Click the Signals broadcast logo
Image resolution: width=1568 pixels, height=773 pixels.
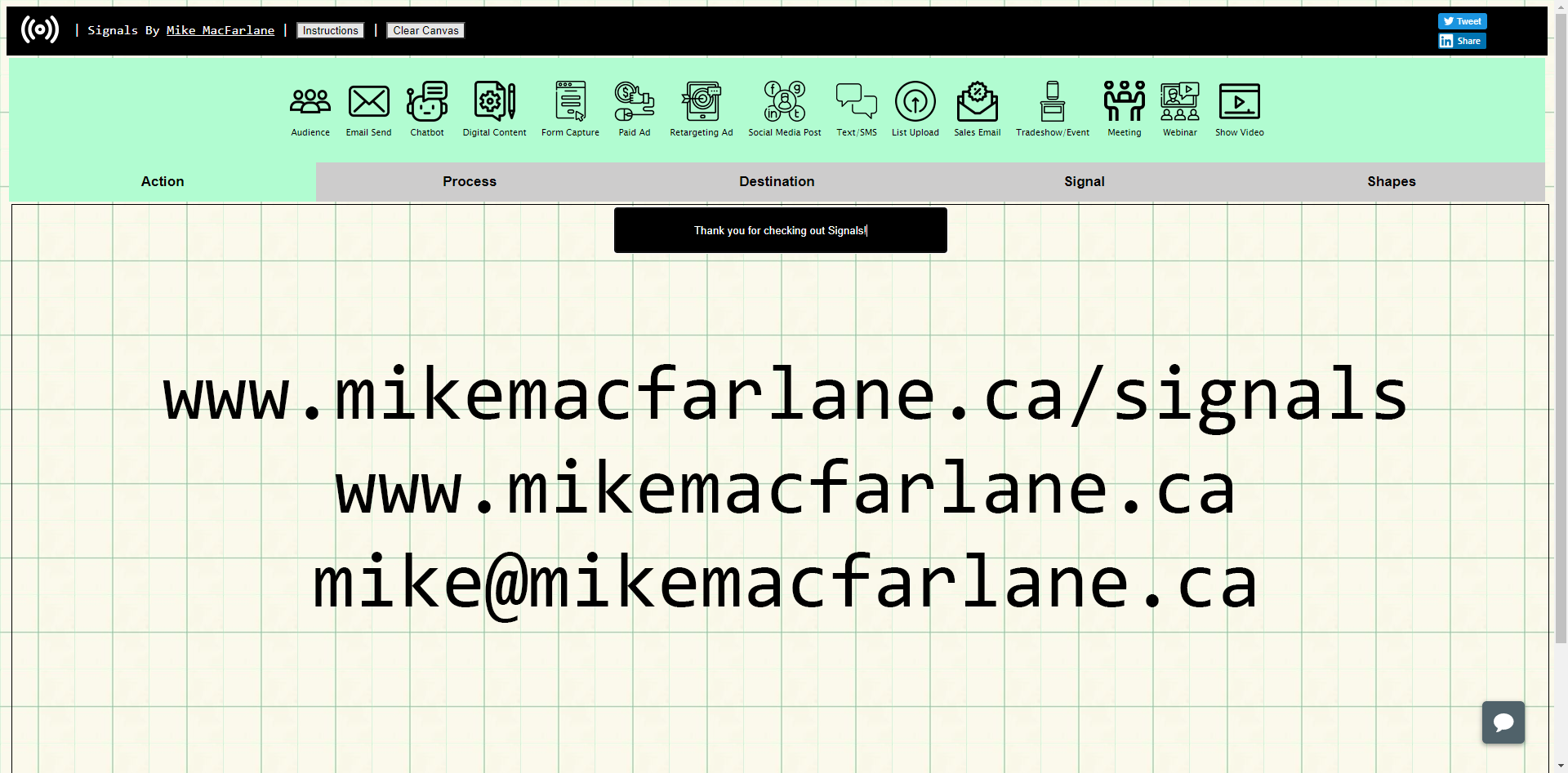coord(40,30)
